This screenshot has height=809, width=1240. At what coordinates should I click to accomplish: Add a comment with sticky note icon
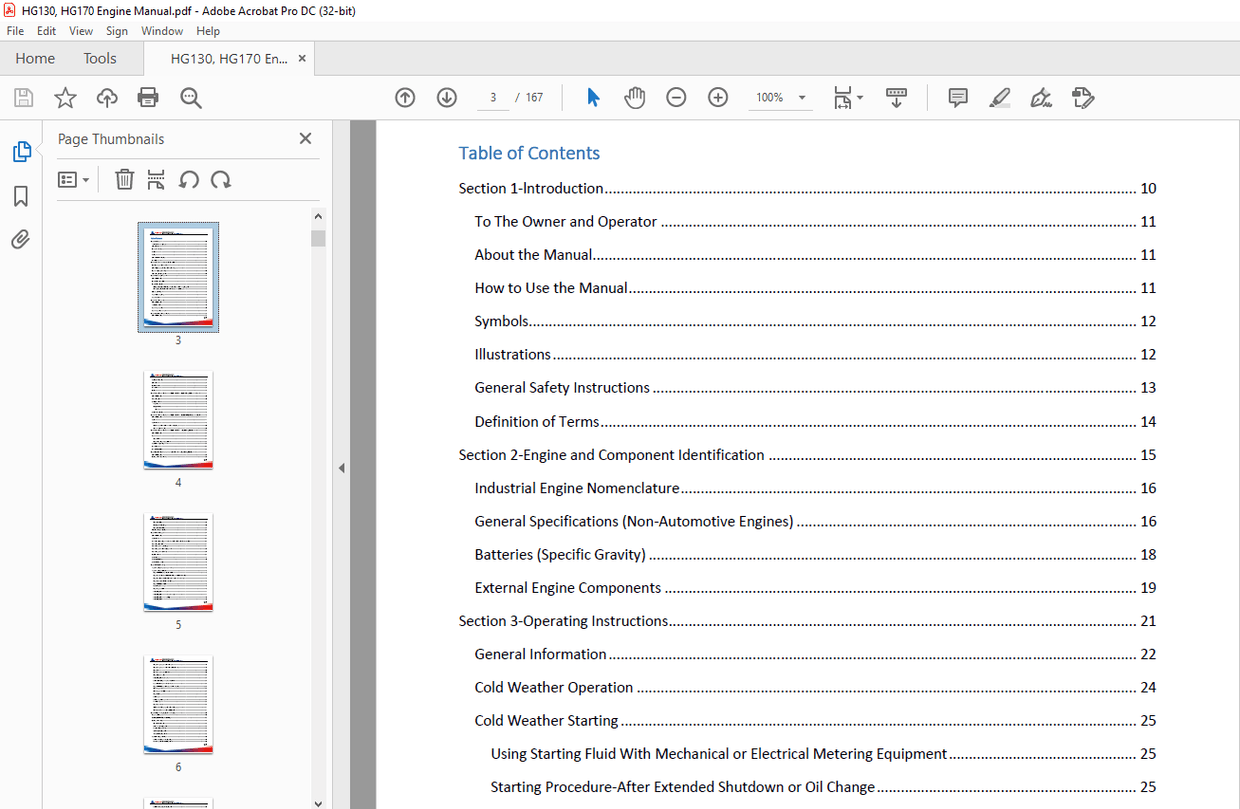pos(957,97)
